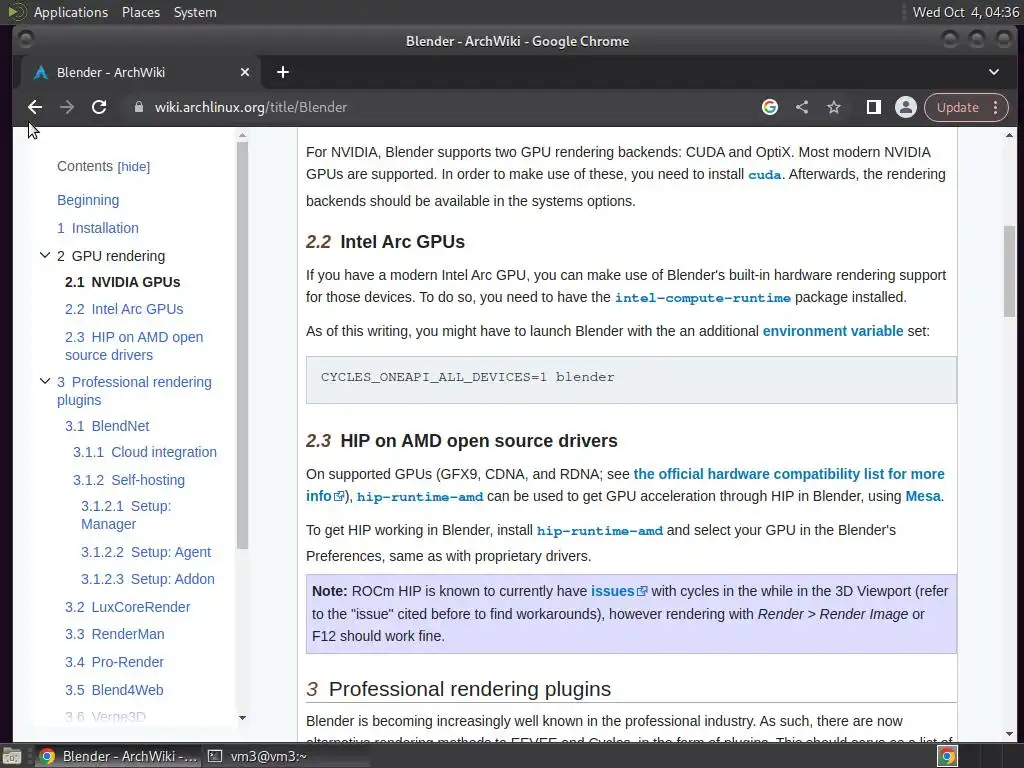Collapse the 2 GPU rendering section
The image size is (1024, 768).
coord(45,255)
